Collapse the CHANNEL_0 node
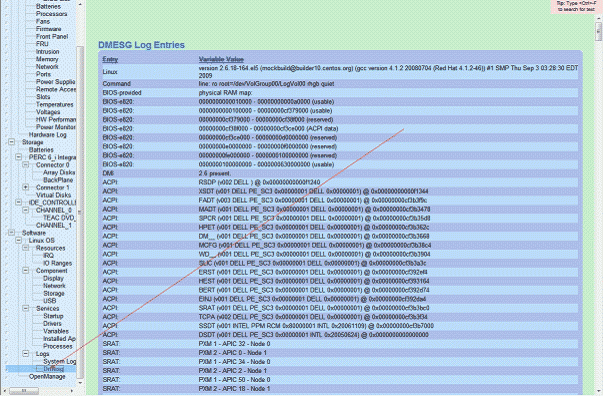The width and height of the screenshot is (603, 396). 25,210
